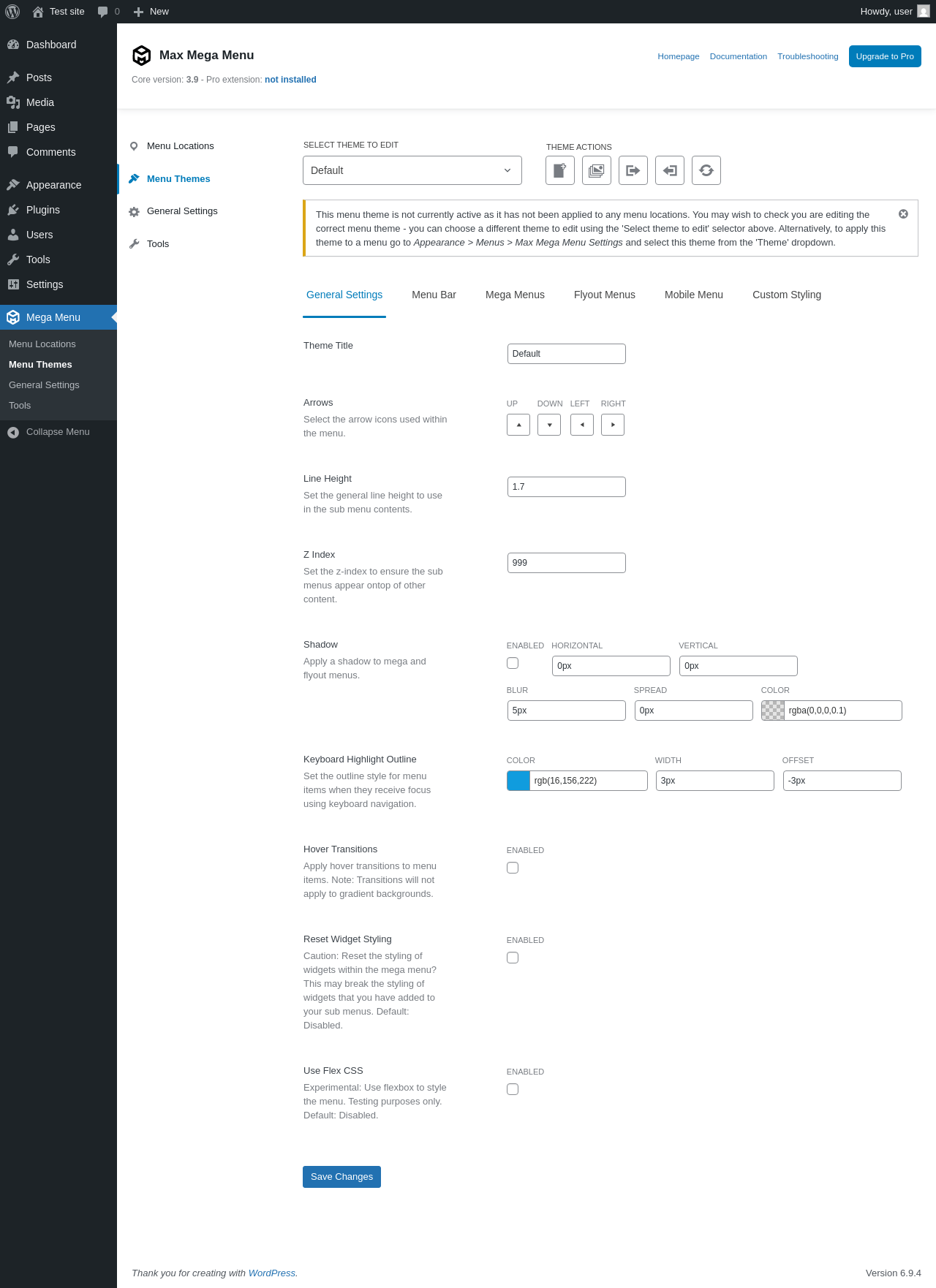Click New in the admin bar

point(151,12)
